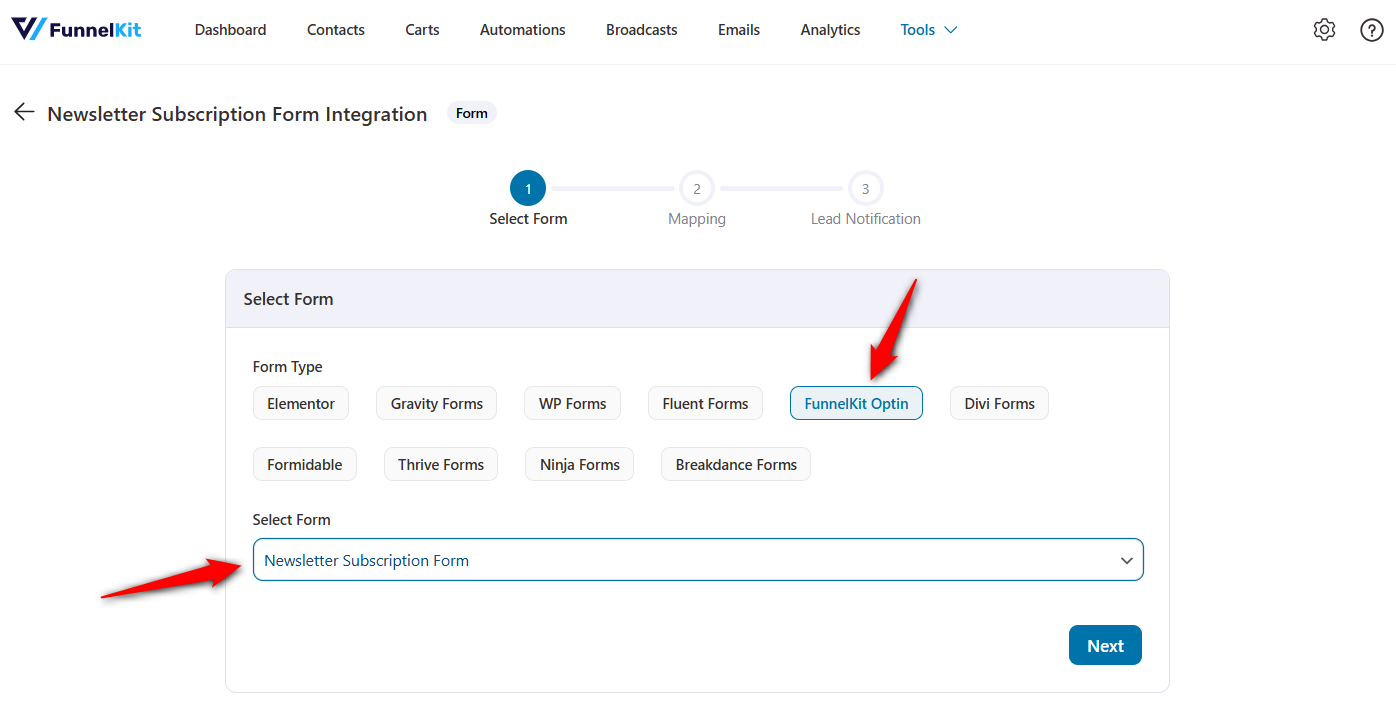Screen dimensions: 1396x713
Task: Go to the Broadcasts section
Action: point(641,30)
